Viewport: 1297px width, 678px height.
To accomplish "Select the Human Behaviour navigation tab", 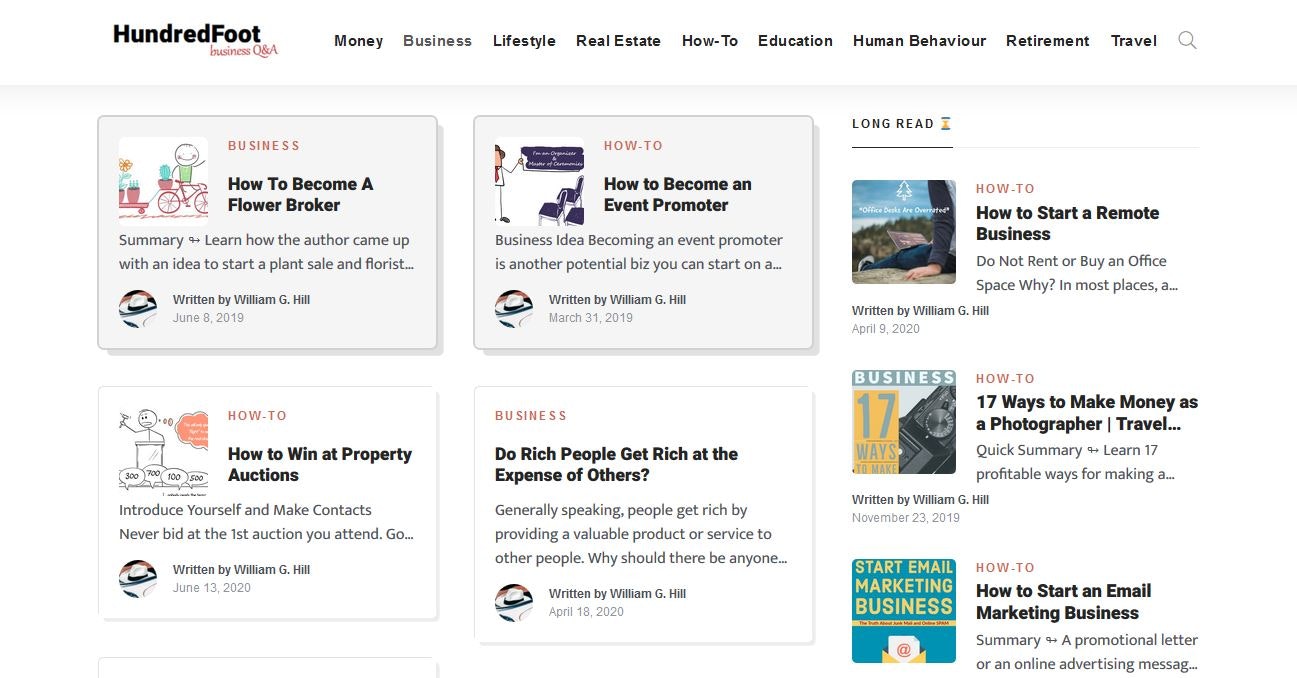I will coord(919,41).
